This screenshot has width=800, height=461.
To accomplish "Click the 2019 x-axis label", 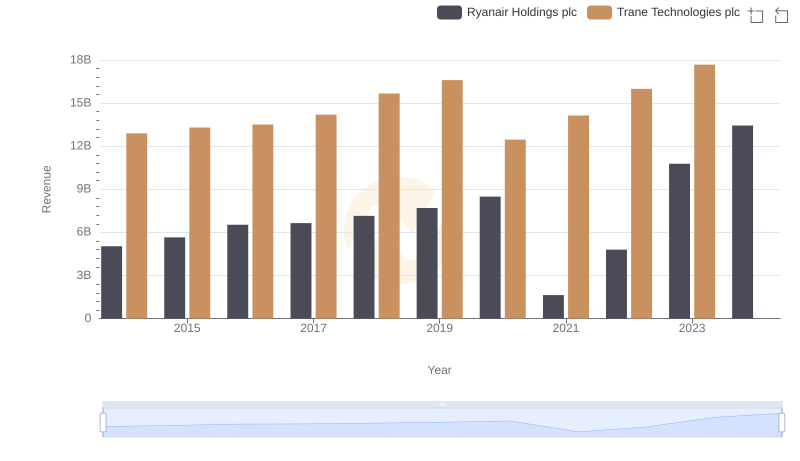I will [439, 328].
